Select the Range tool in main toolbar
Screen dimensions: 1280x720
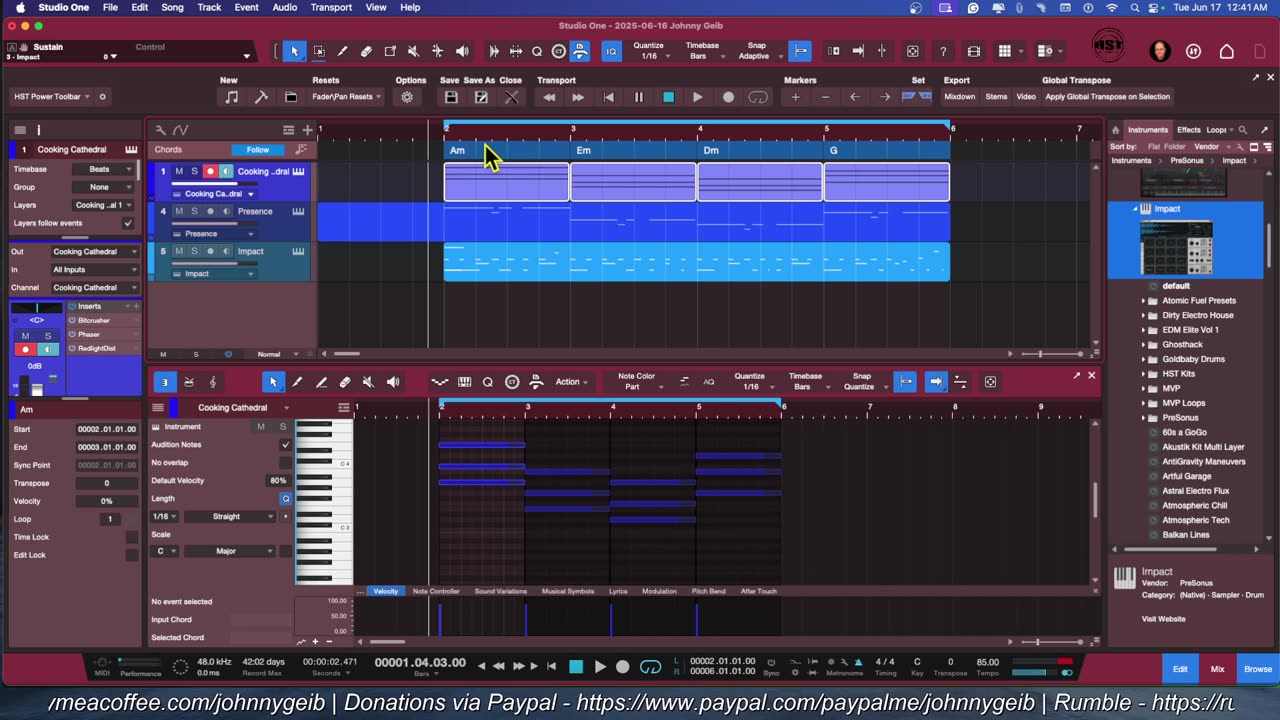coord(319,51)
